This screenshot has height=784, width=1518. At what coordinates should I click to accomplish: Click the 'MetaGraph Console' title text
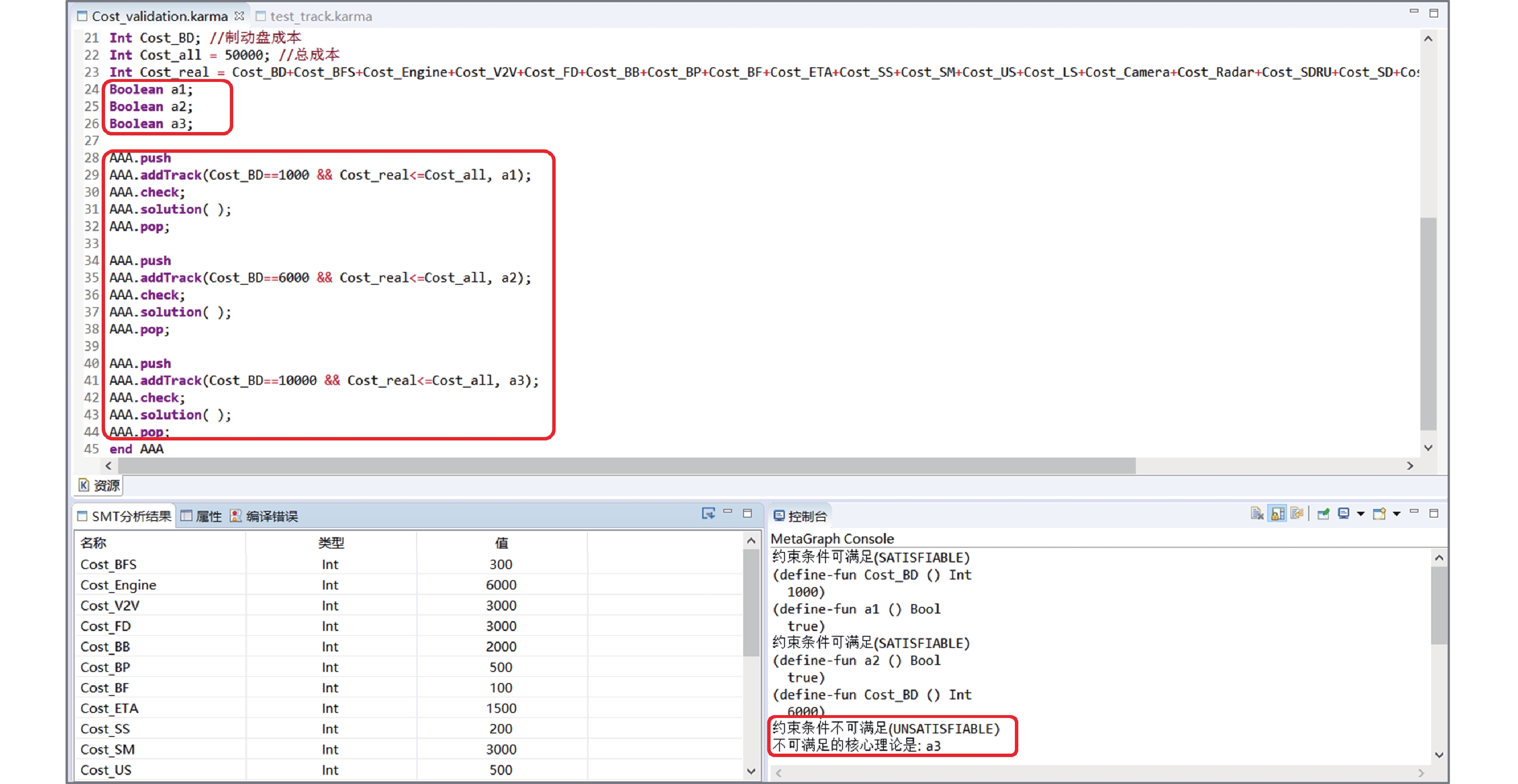(832, 538)
